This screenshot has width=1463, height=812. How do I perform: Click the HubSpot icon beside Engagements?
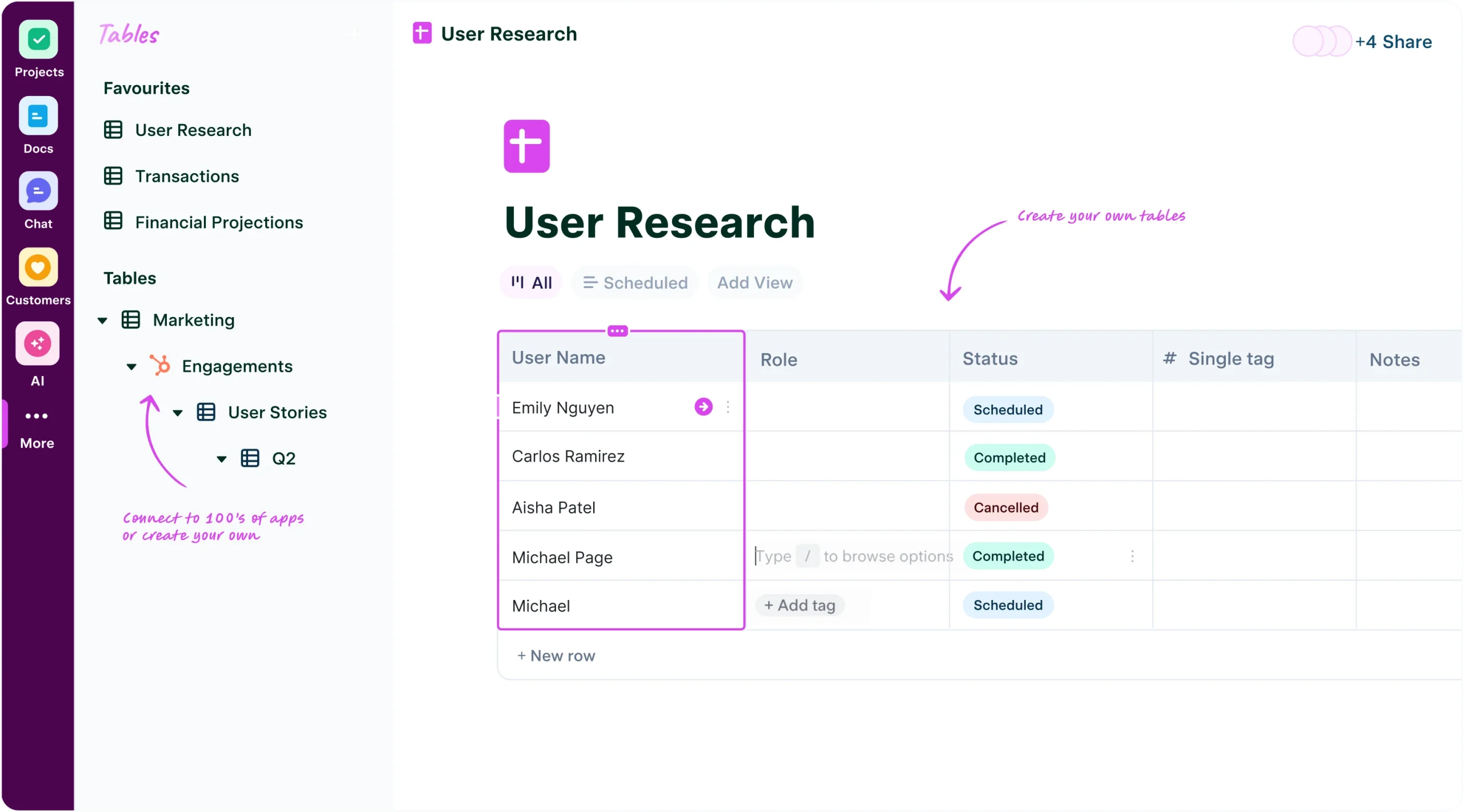pos(161,365)
